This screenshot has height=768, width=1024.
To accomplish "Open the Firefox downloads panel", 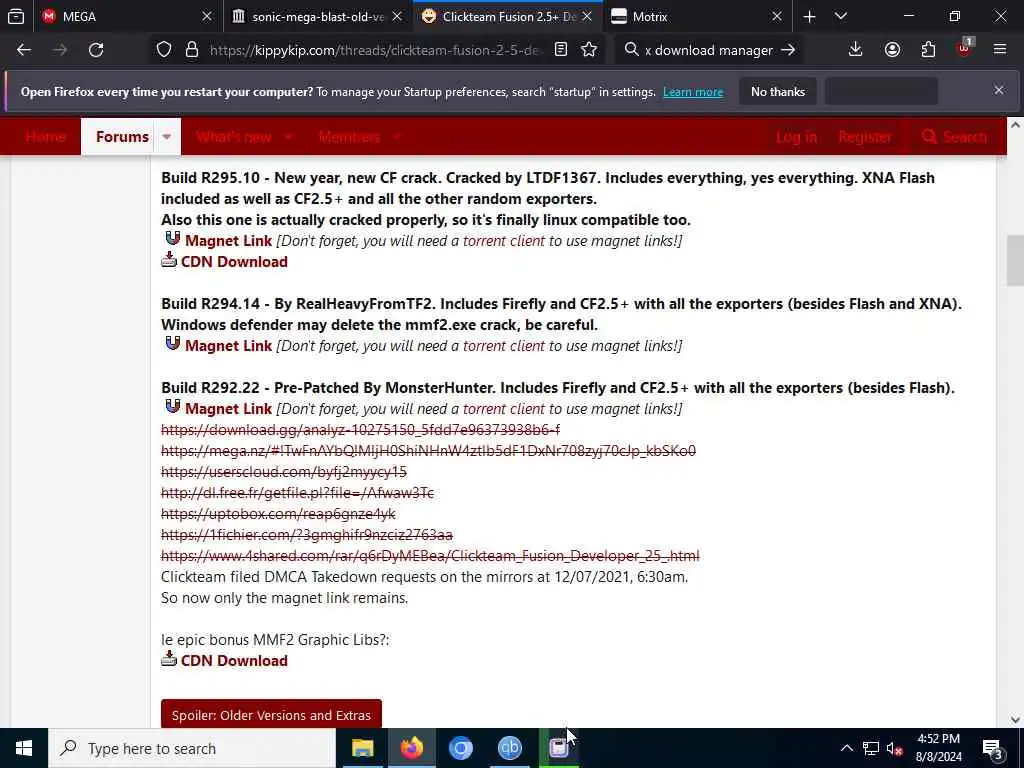I will [856, 50].
